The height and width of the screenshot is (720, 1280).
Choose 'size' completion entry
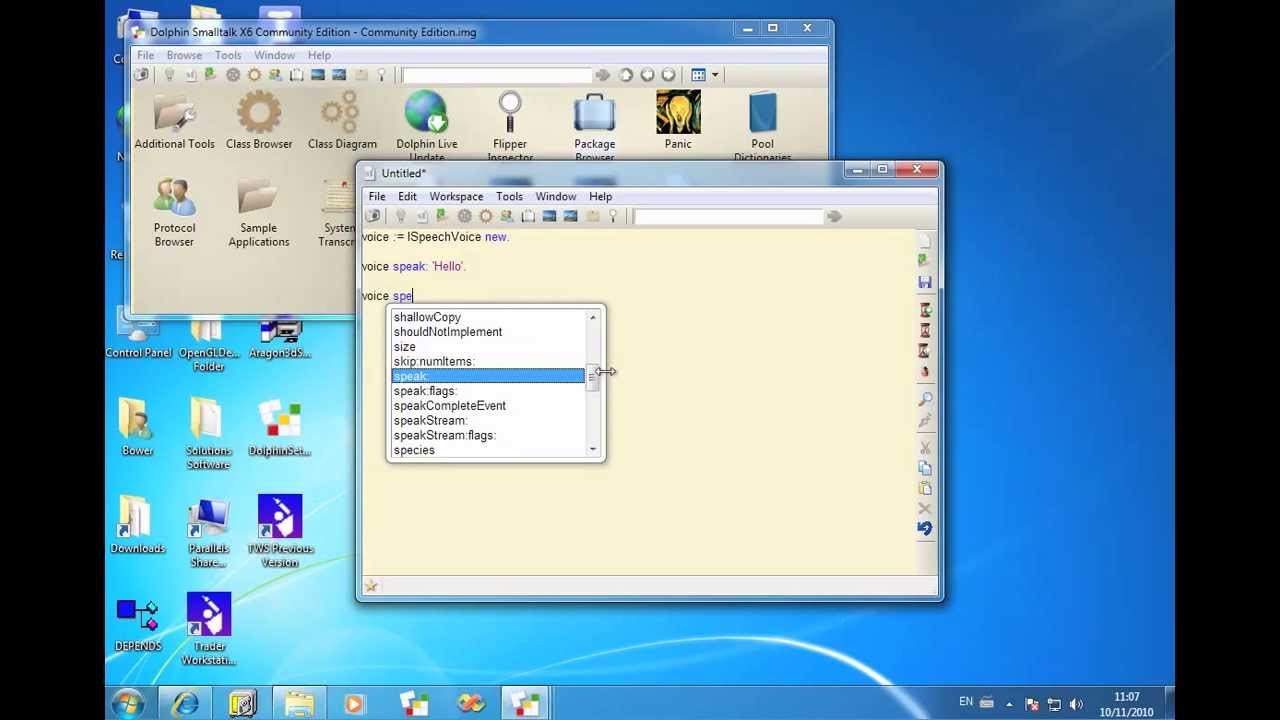click(488, 347)
